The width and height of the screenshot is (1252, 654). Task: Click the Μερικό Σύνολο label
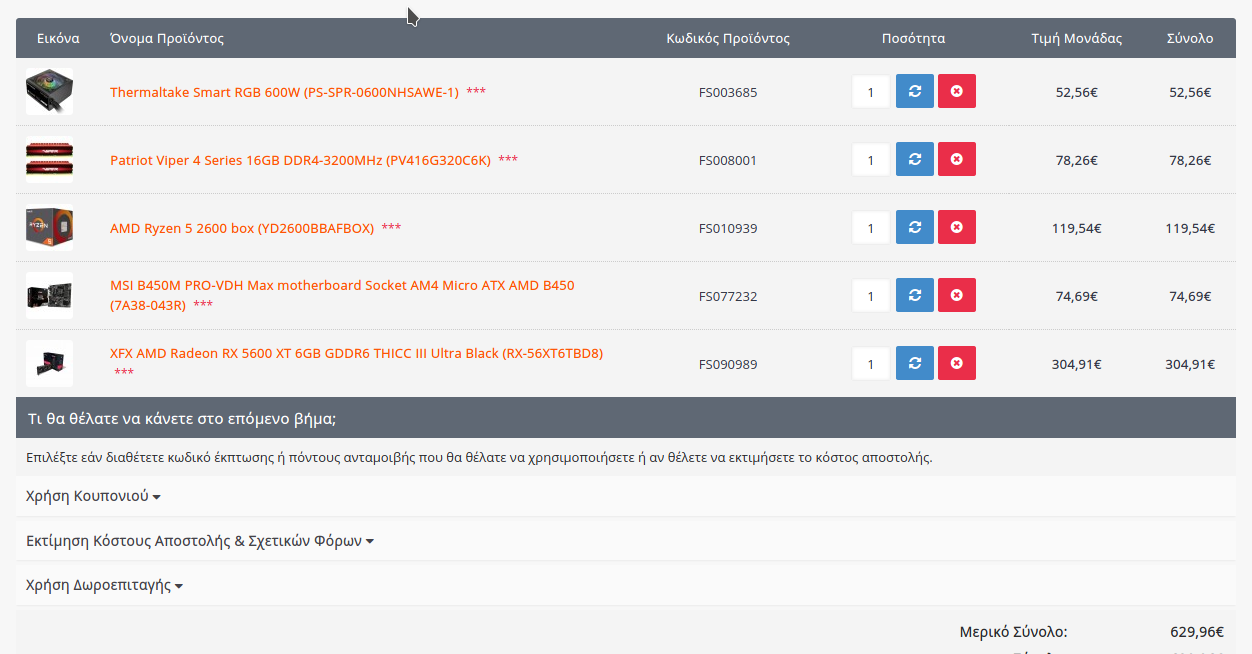click(1014, 632)
